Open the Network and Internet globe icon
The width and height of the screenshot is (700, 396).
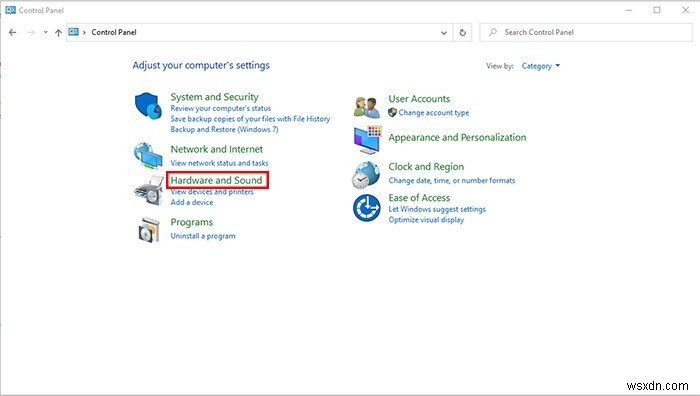pyautogui.click(x=148, y=155)
